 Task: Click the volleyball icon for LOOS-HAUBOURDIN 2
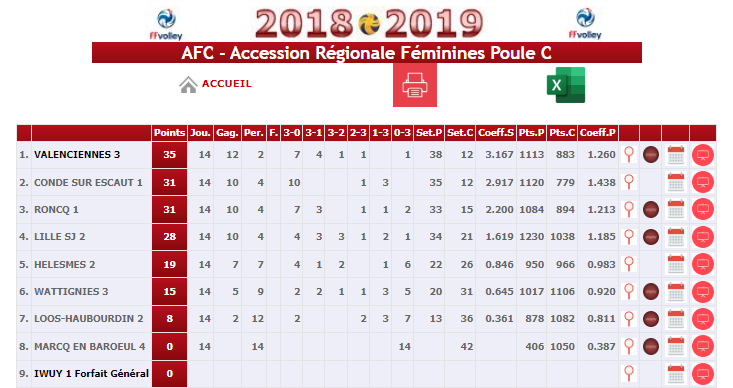(x=651, y=319)
